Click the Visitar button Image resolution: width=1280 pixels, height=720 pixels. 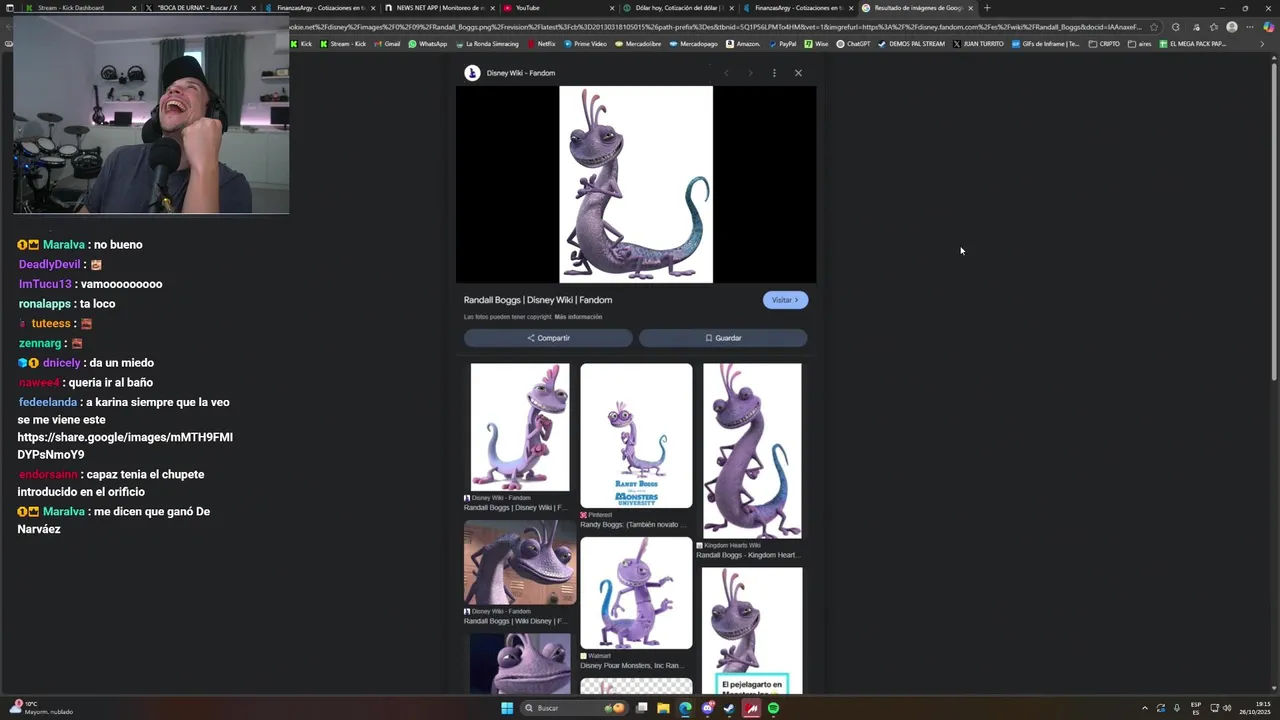(x=785, y=300)
